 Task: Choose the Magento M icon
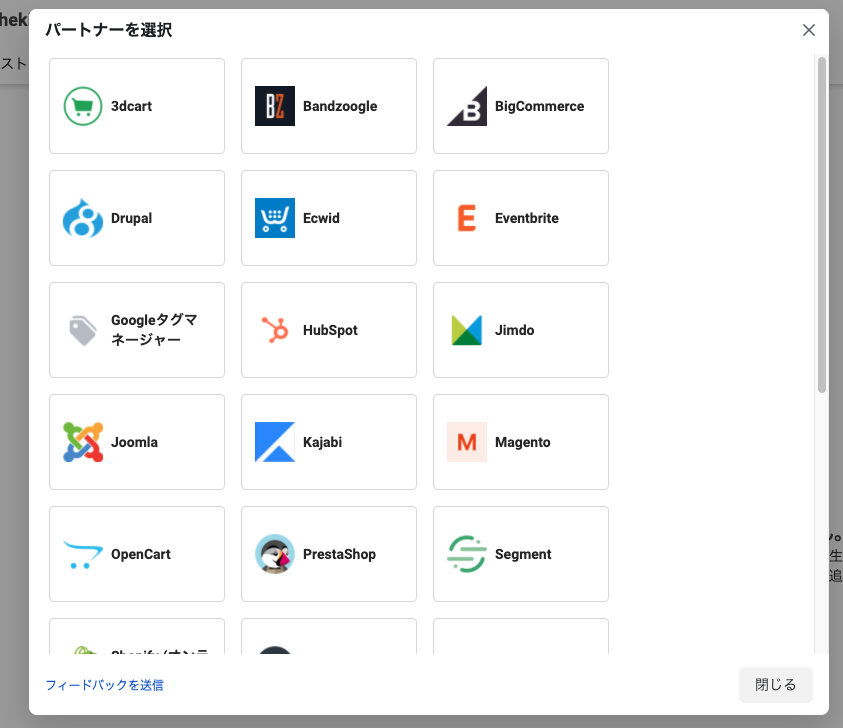point(467,442)
